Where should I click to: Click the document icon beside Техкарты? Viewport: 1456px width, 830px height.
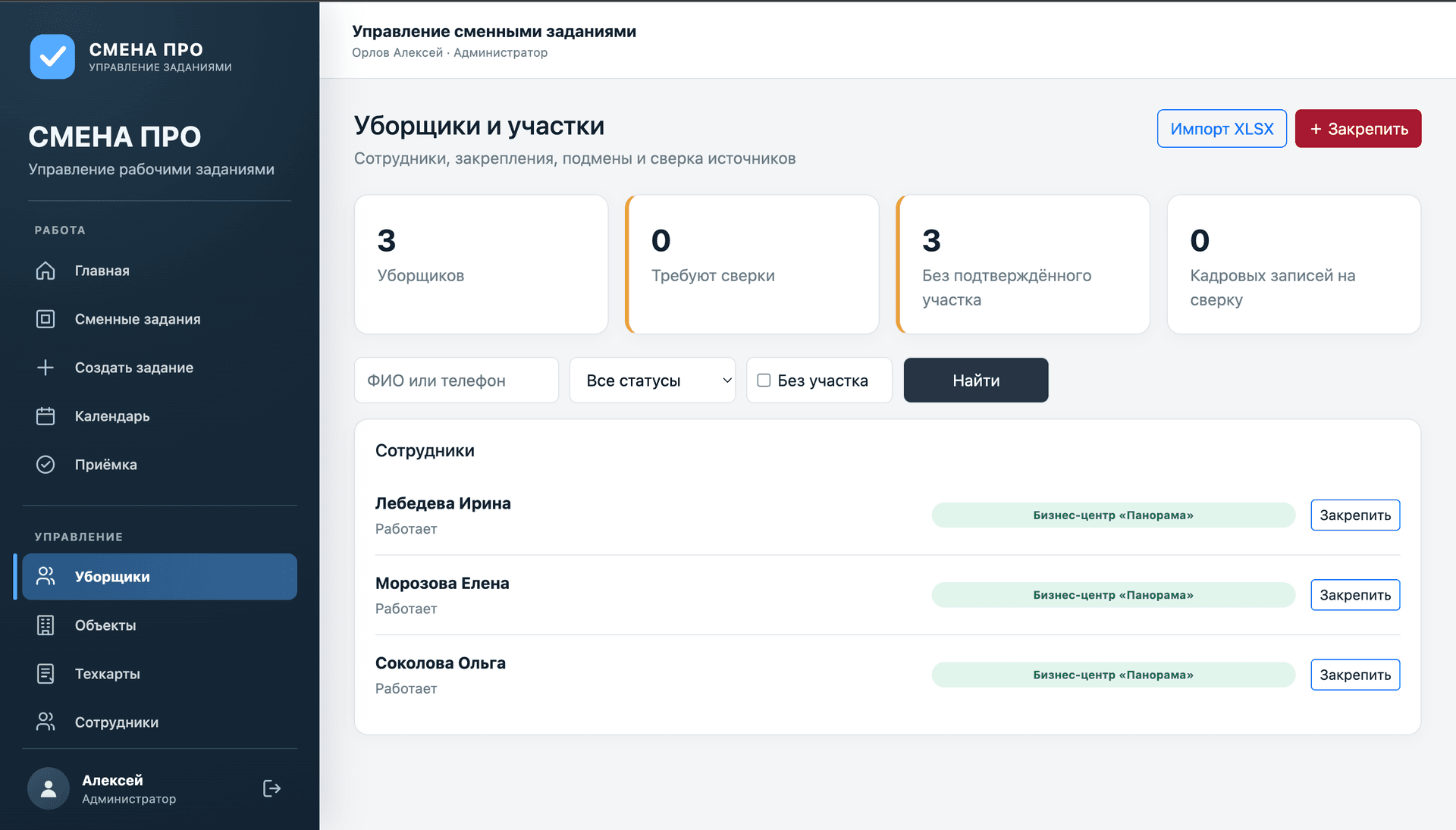tap(45, 674)
